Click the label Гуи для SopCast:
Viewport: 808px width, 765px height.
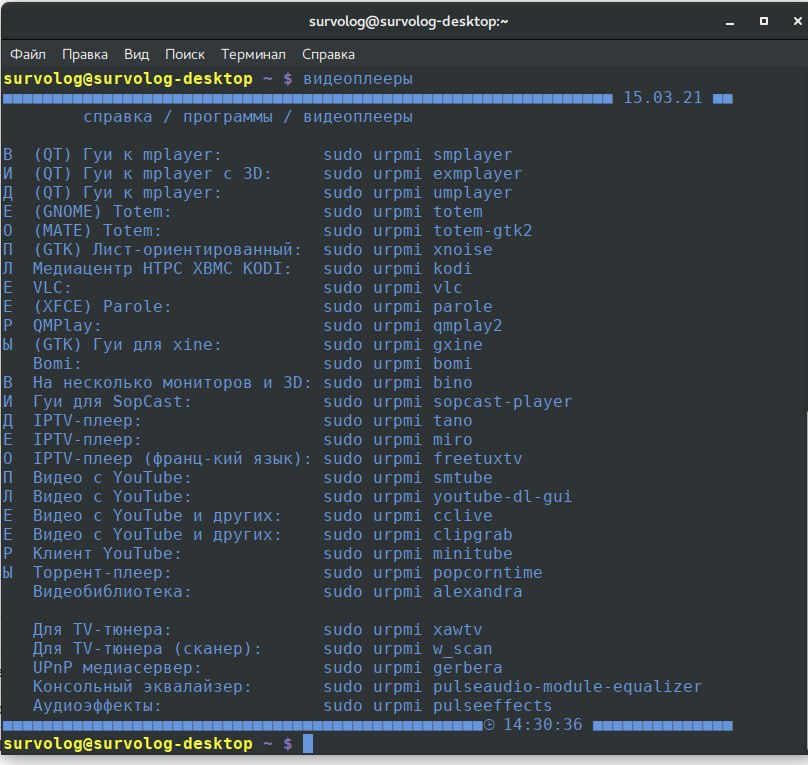click(x=112, y=402)
